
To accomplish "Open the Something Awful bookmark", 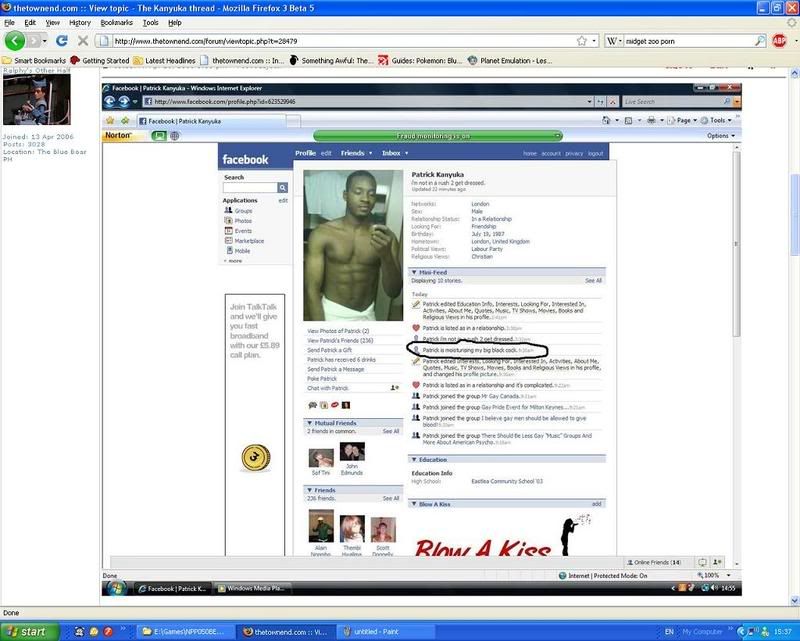I will coord(332,61).
